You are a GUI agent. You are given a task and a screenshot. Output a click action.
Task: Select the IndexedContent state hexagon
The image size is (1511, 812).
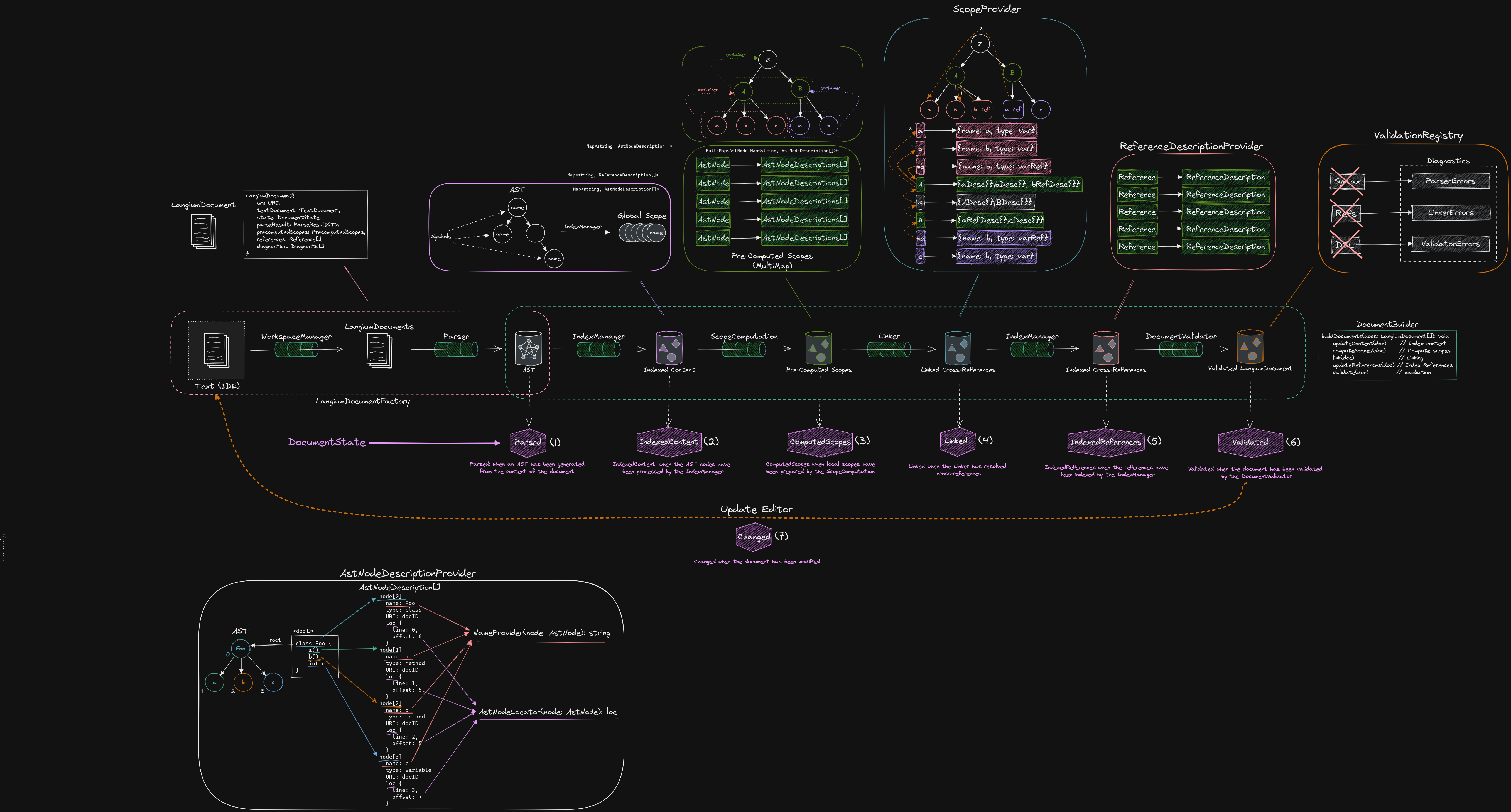pyautogui.click(x=669, y=442)
